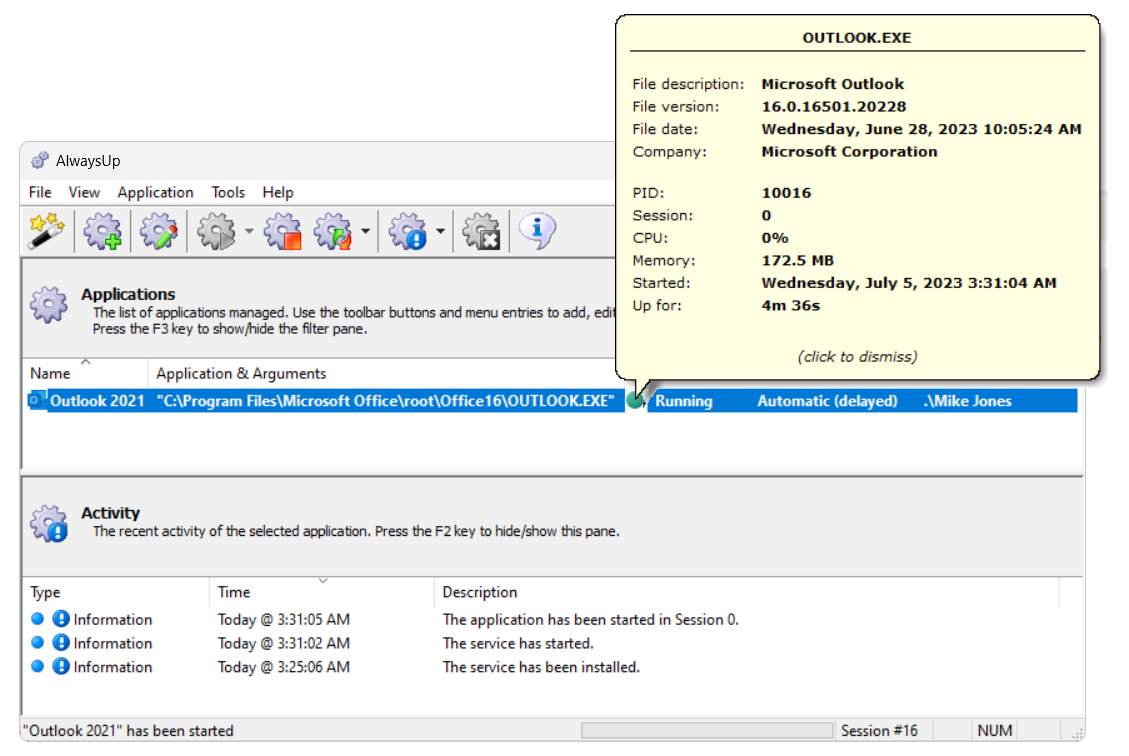
Task: Remove the application using the gear-X icon
Action: pos(481,231)
